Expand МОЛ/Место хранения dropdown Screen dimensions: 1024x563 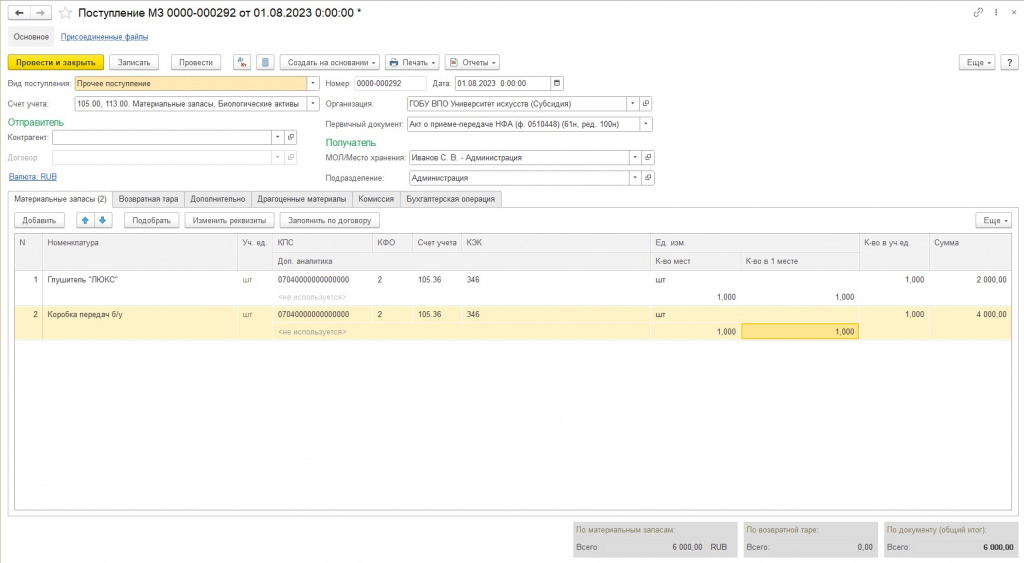[635, 157]
